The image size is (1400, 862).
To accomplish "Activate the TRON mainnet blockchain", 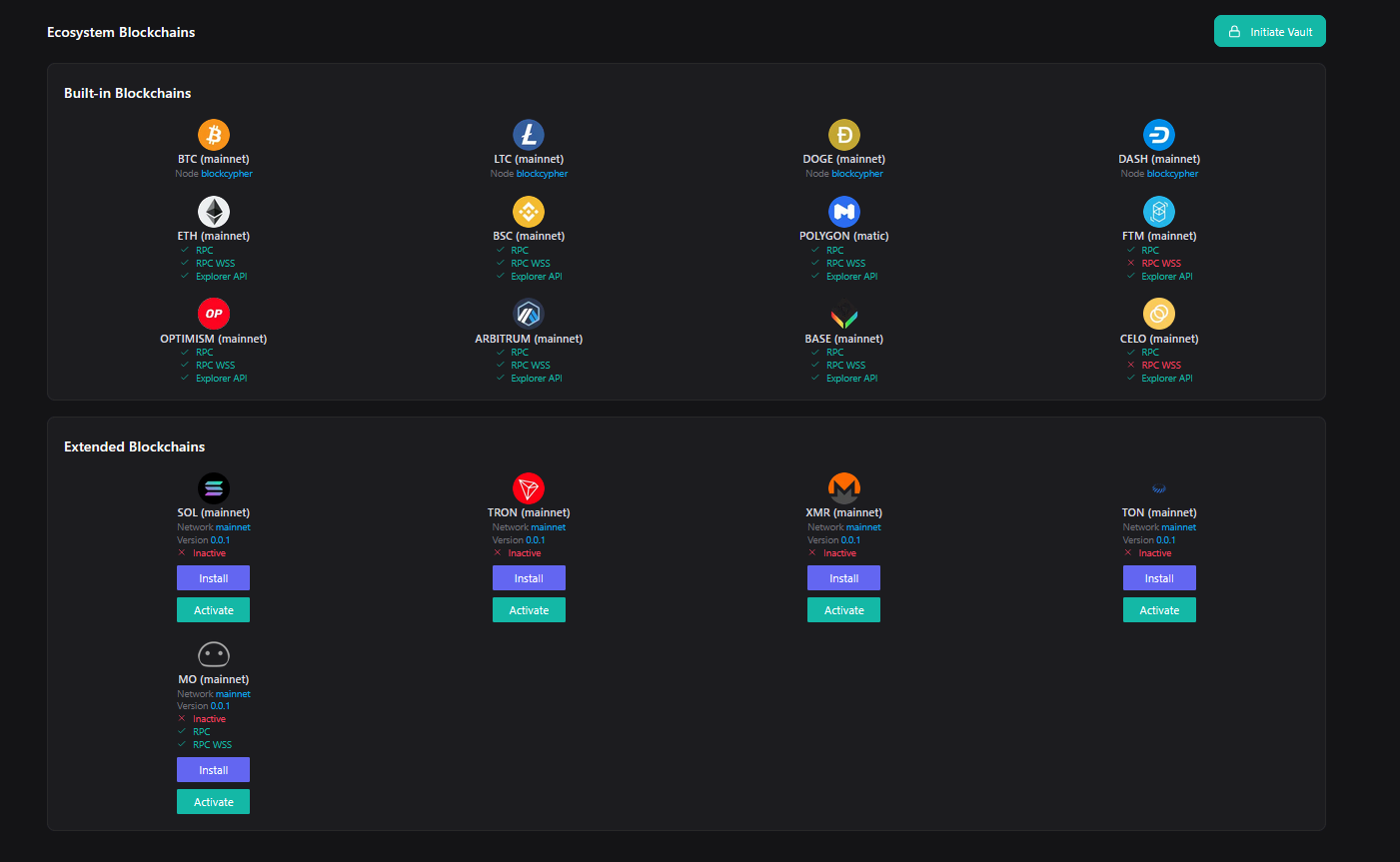I will coord(529,610).
